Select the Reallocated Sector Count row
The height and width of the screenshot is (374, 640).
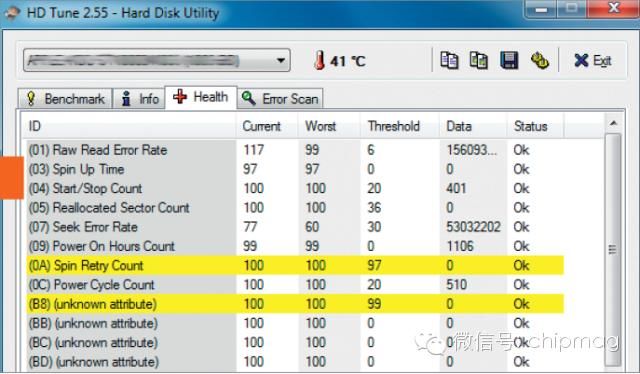(295, 207)
